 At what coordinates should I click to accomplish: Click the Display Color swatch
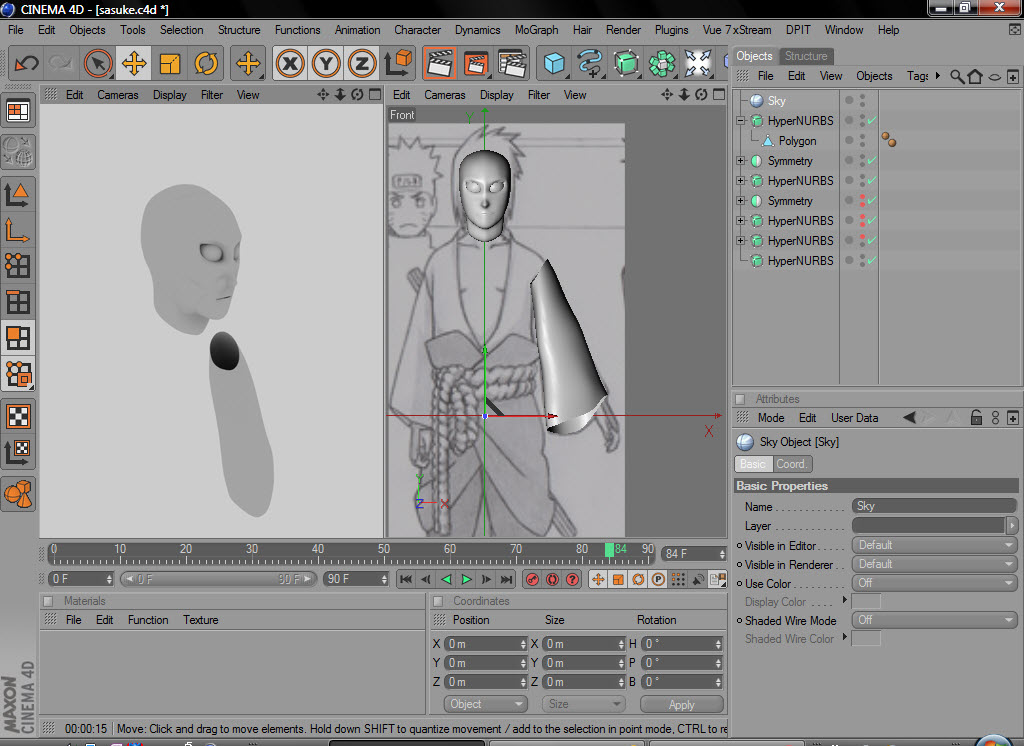867,602
